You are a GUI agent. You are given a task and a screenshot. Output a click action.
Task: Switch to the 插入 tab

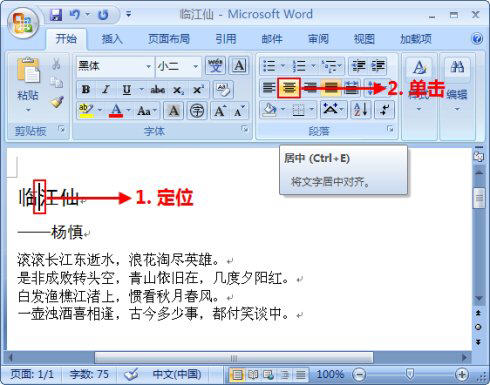click(x=112, y=39)
